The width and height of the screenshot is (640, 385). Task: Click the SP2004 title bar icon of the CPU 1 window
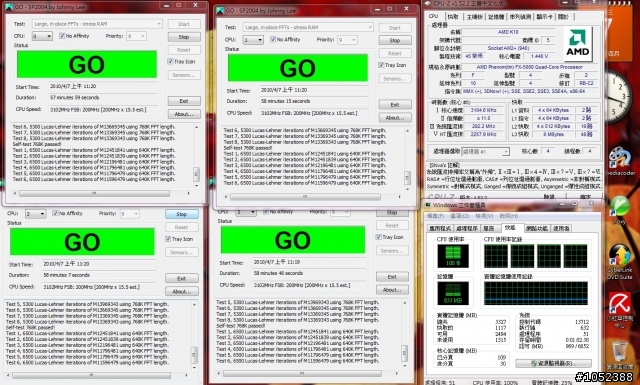pyautogui.click(x=220, y=11)
